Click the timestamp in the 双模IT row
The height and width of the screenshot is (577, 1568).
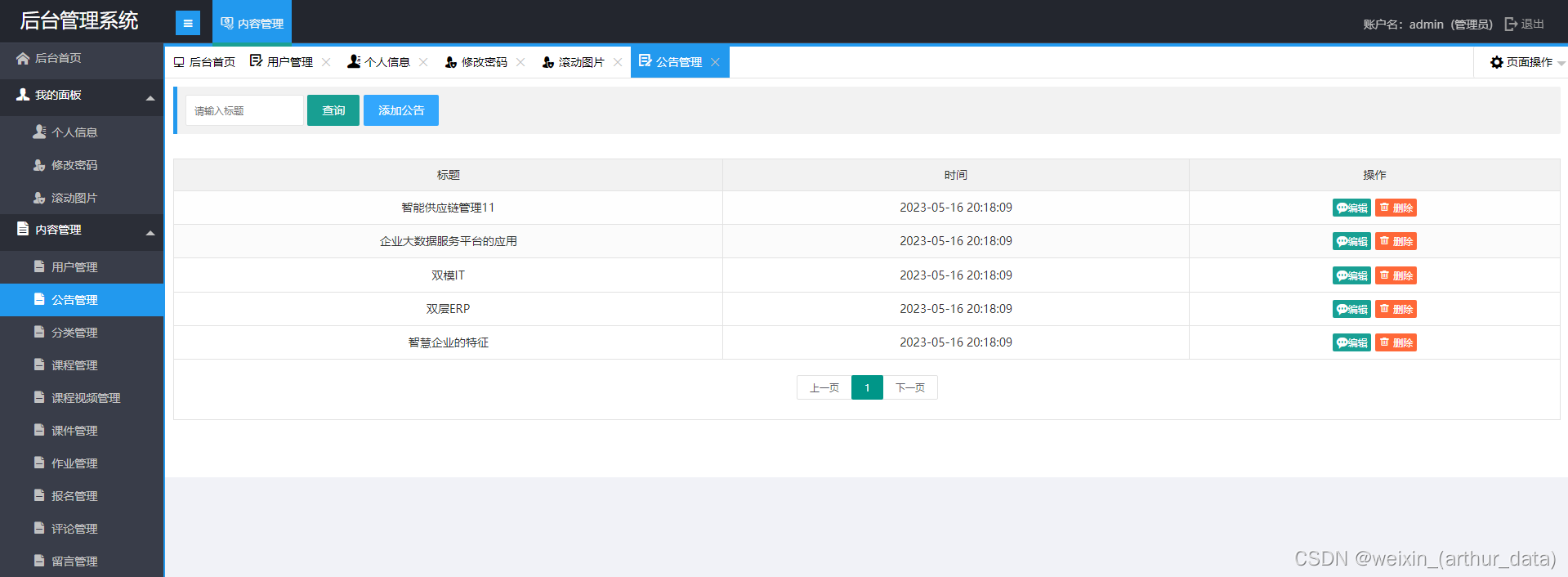point(955,275)
